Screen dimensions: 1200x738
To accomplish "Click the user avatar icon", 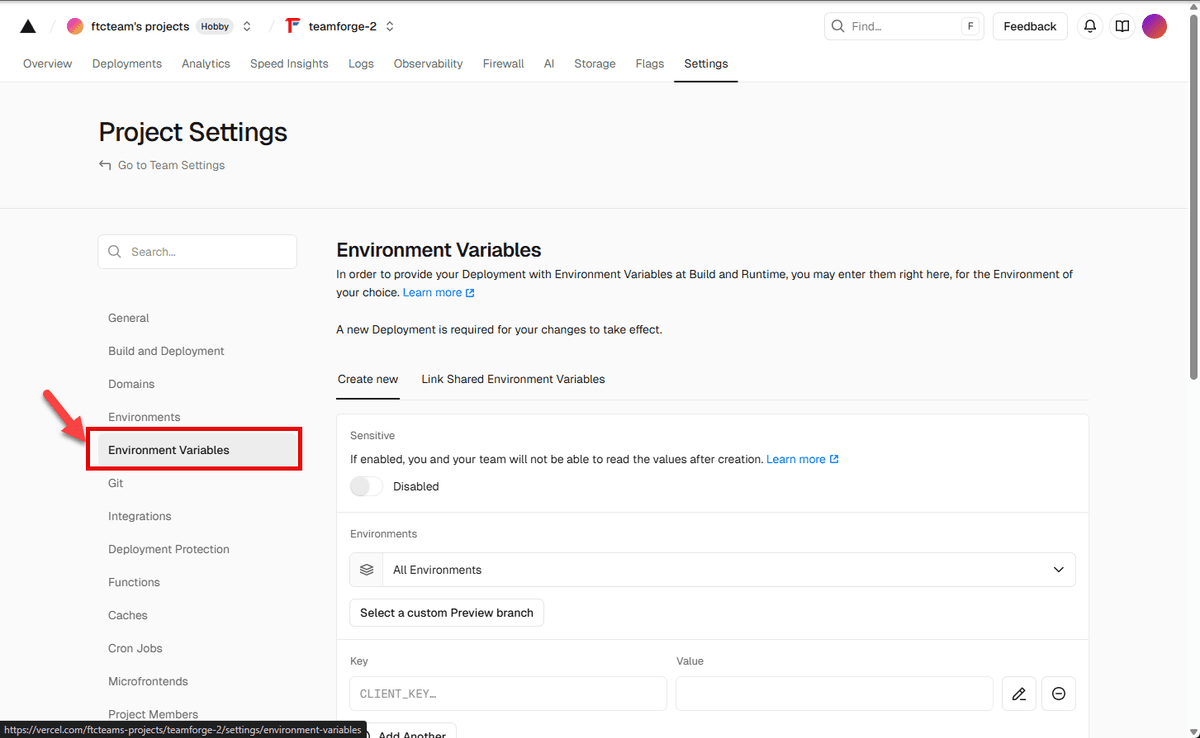I will pos(1154,26).
